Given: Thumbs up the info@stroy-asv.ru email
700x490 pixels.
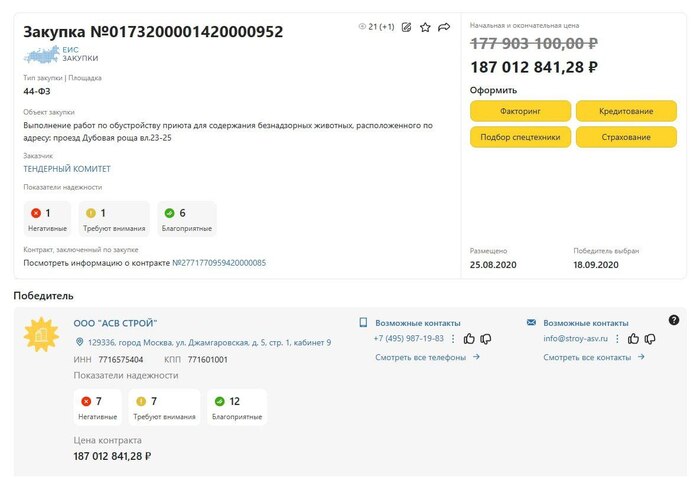Looking at the screenshot, I should (634, 339).
